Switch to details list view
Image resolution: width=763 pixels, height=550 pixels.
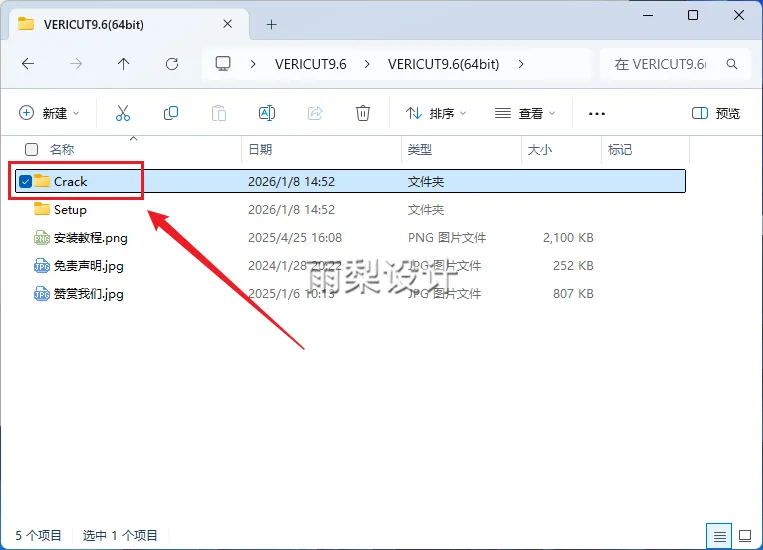[x=719, y=536]
